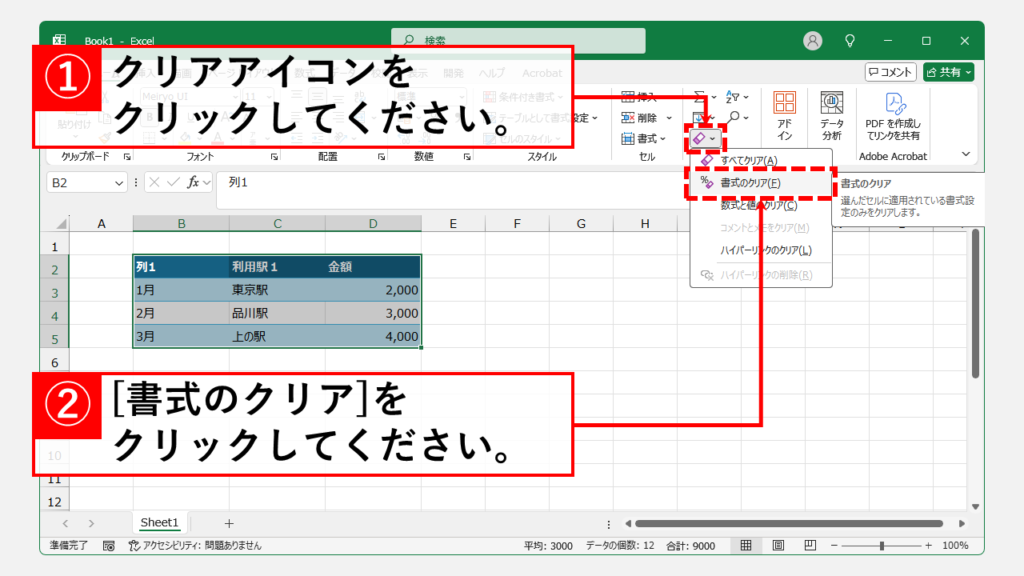Image resolution: width=1024 pixels, height=576 pixels.
Task: Collapse the ribbon using chevron arrow
Action: click(x=966, y=154)
